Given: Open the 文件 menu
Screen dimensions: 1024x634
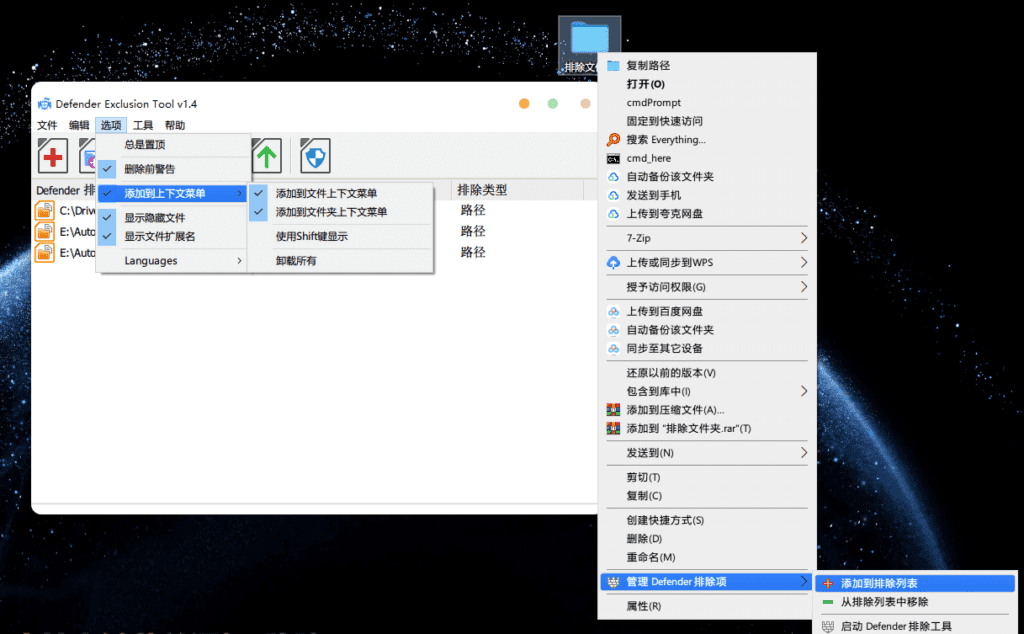Looking at the screenshot, I should pos(47,125).
